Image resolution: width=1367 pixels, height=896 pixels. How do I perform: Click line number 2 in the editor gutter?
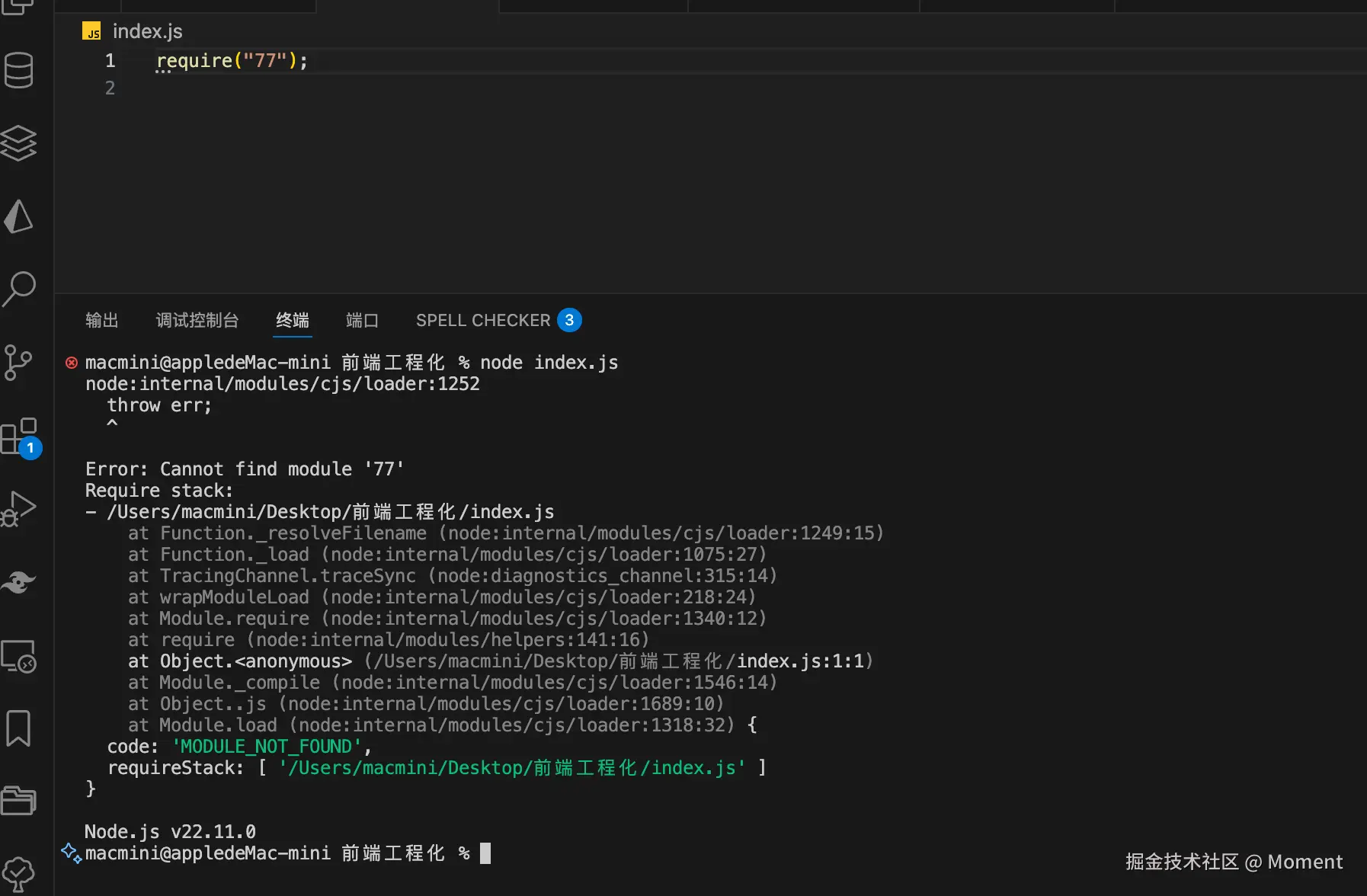click(x=110, y=88)
